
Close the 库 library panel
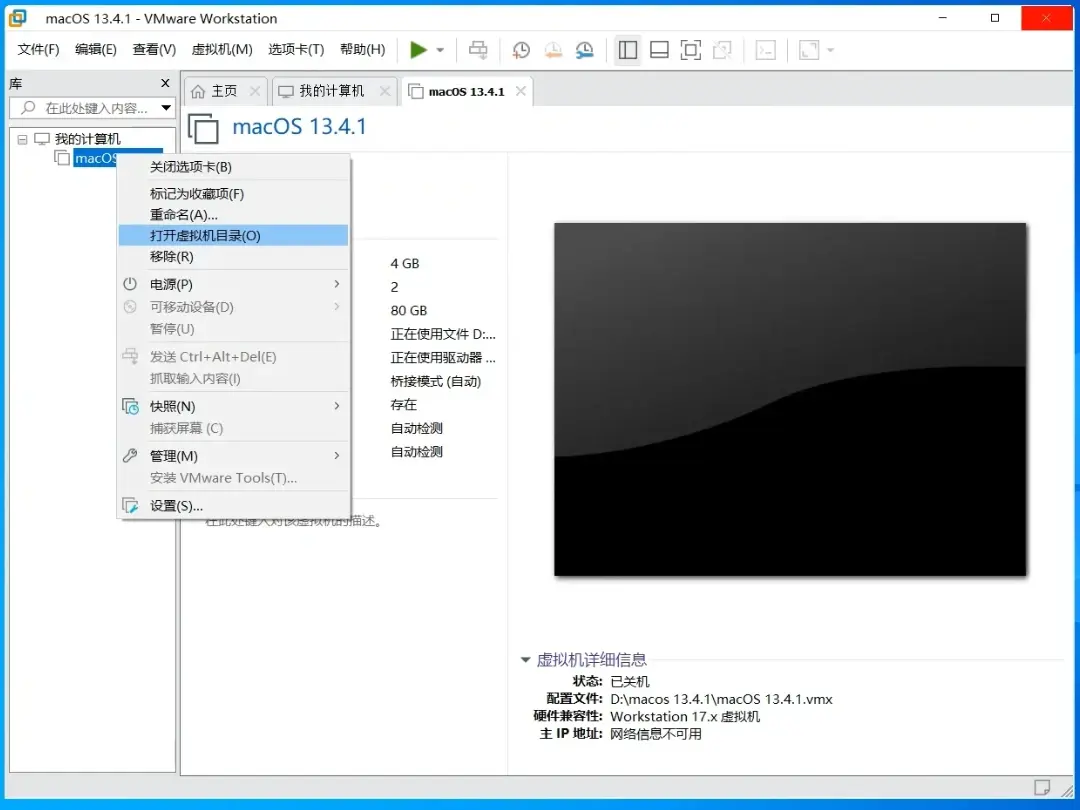pyautogui.click(x=165, y=83)
